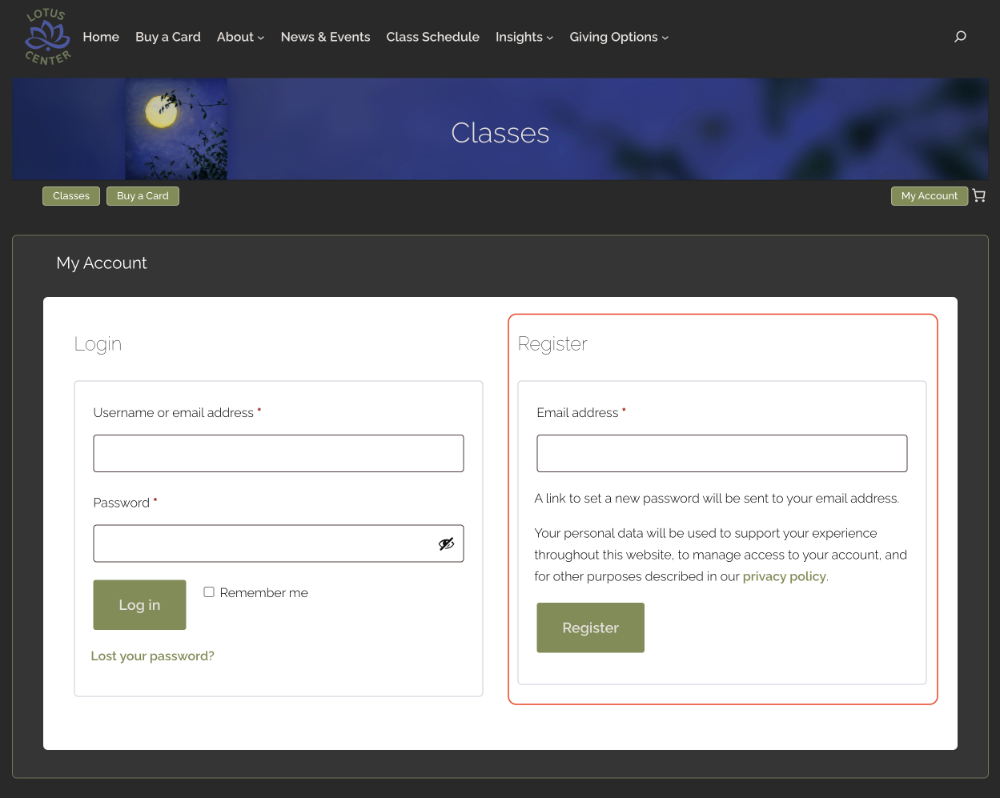Focus the Username or email address field

(278, 453)
